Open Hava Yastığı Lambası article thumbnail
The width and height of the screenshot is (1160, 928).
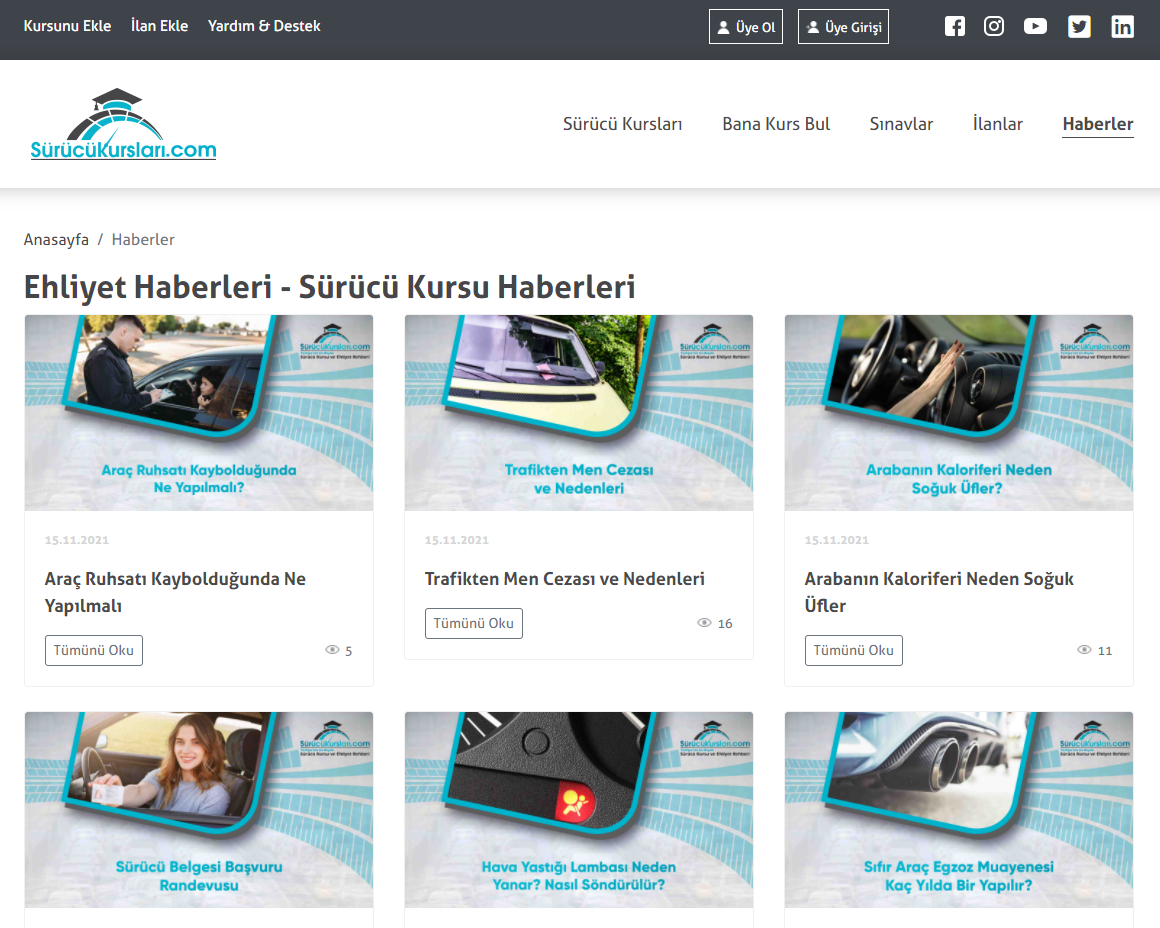(579, 809)
